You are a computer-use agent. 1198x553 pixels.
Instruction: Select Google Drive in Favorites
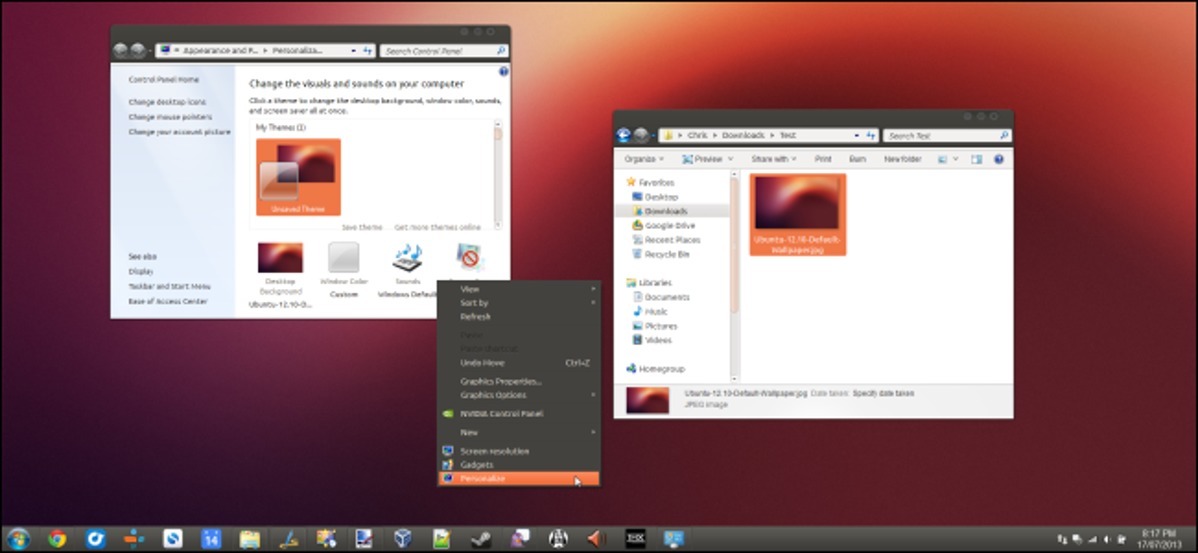tap(669, 226)
